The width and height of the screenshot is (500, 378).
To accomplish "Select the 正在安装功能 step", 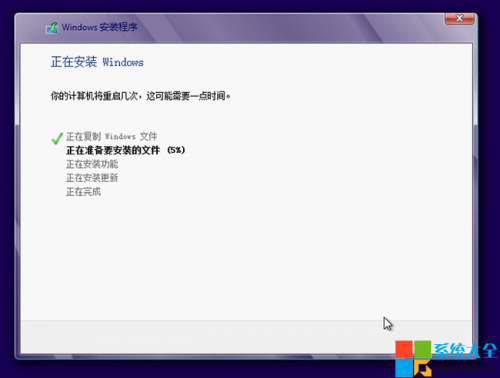I will point(92,164).
